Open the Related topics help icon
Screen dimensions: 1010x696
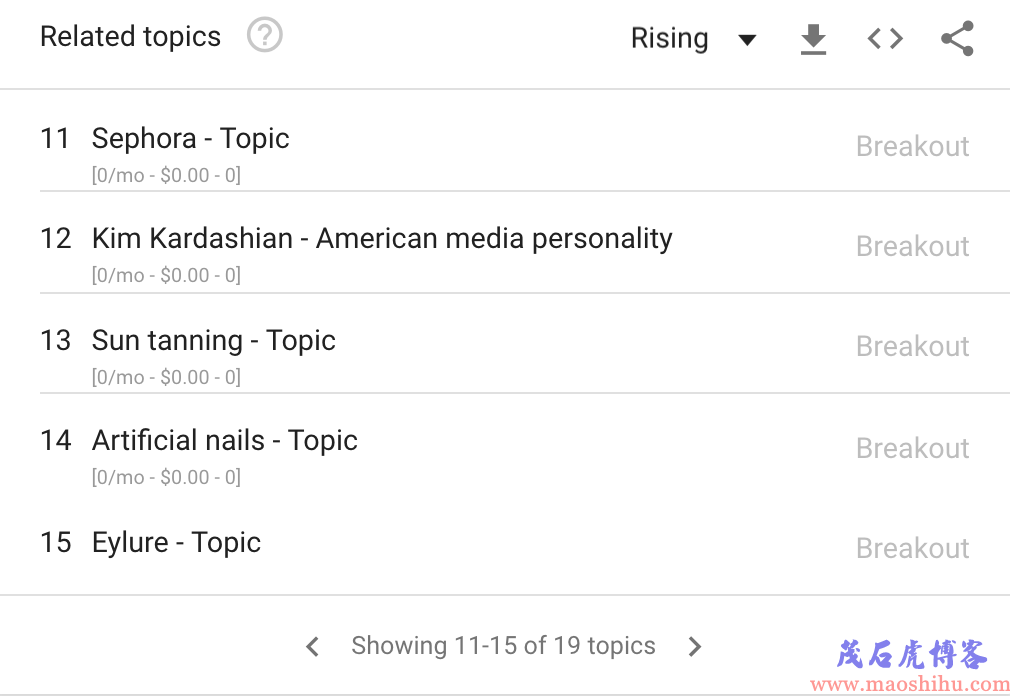[265, 35]
